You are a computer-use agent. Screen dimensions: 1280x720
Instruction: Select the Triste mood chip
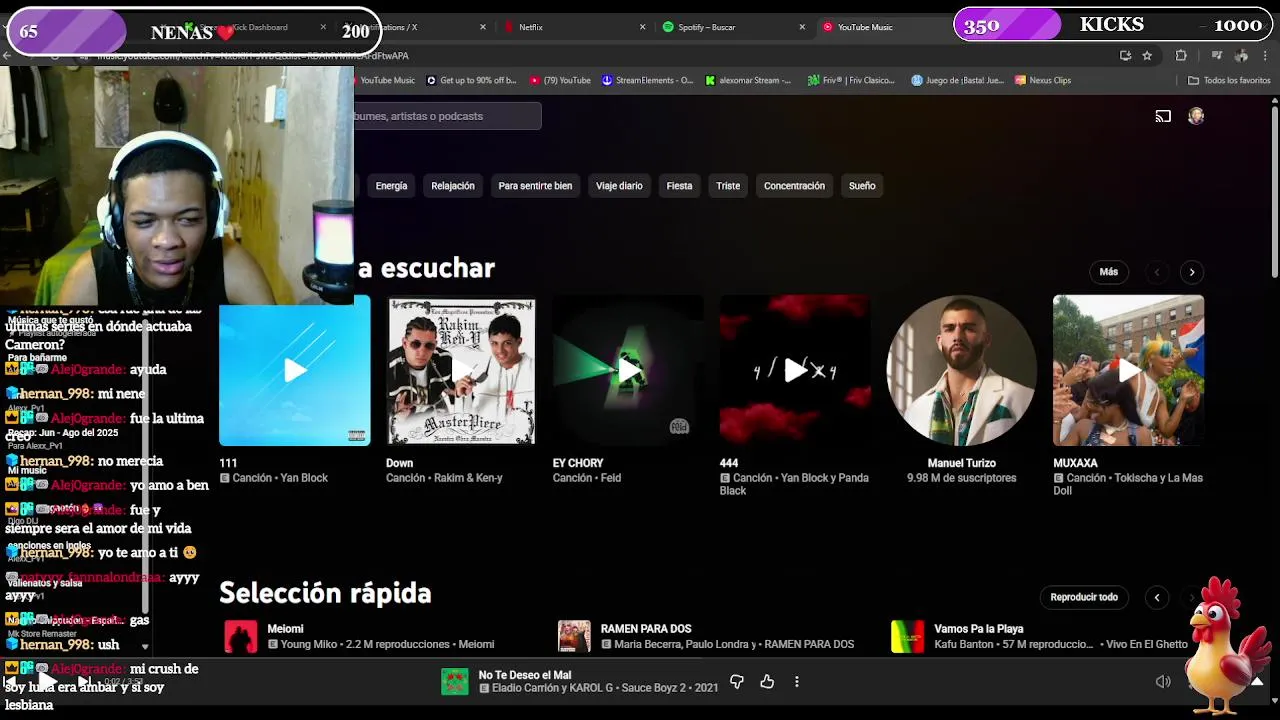pos(728,186)
